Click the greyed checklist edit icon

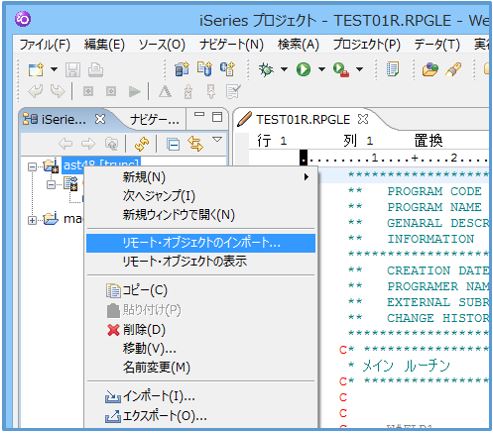tap(233, 91)
